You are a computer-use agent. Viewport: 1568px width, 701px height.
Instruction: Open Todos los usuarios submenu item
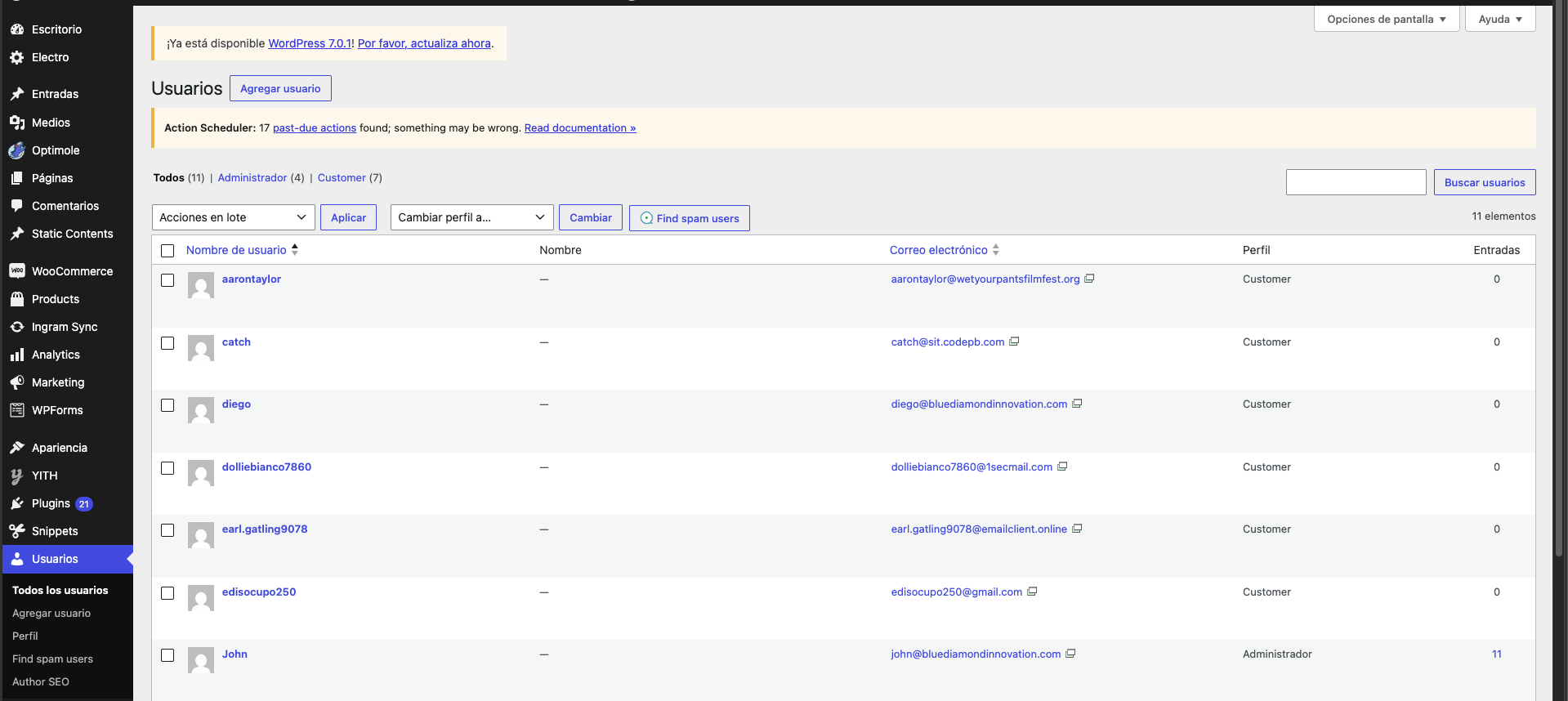tap(60, 590)
